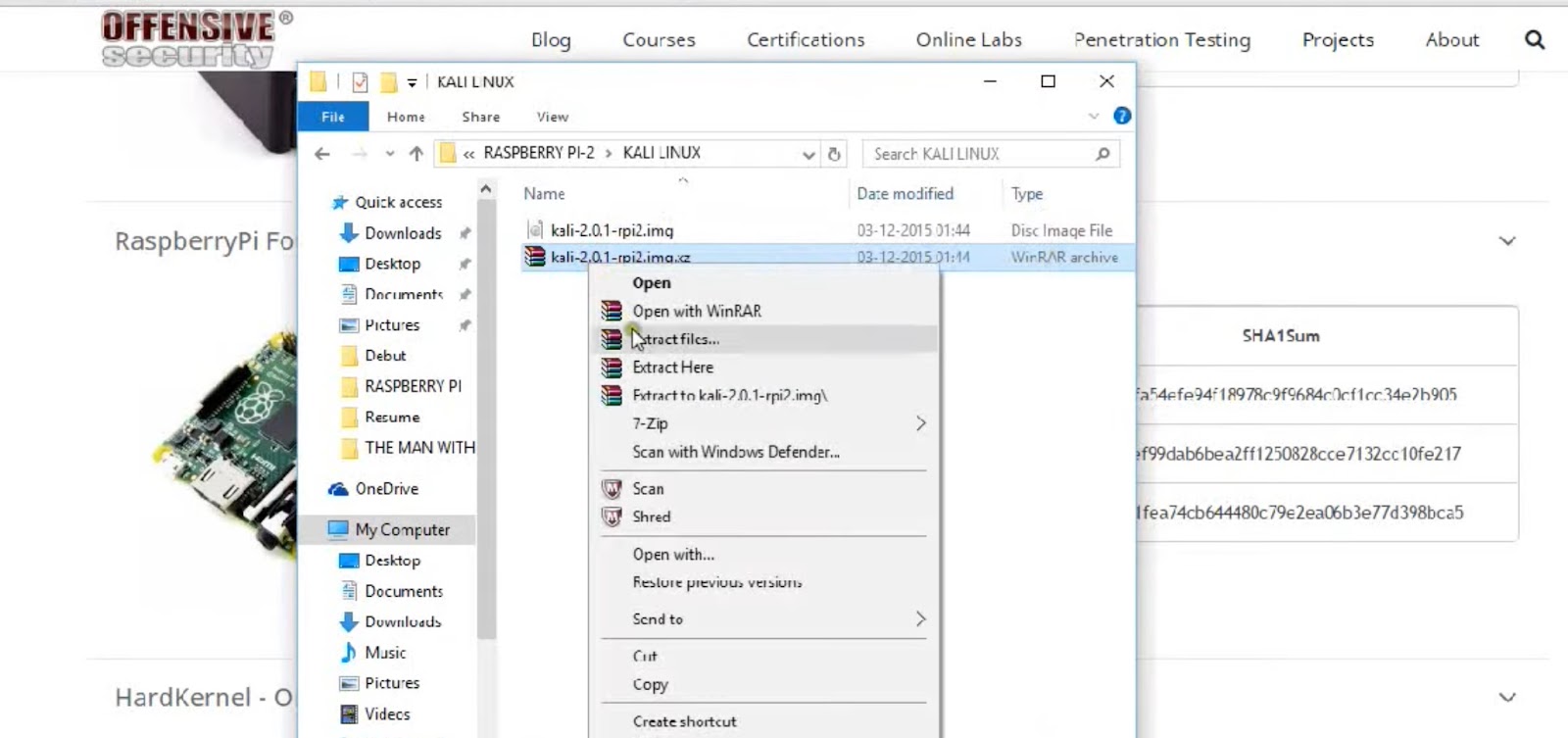Open the Blog link on the website
Viewport: 1568px width, 738px height.
click(551, 40)
